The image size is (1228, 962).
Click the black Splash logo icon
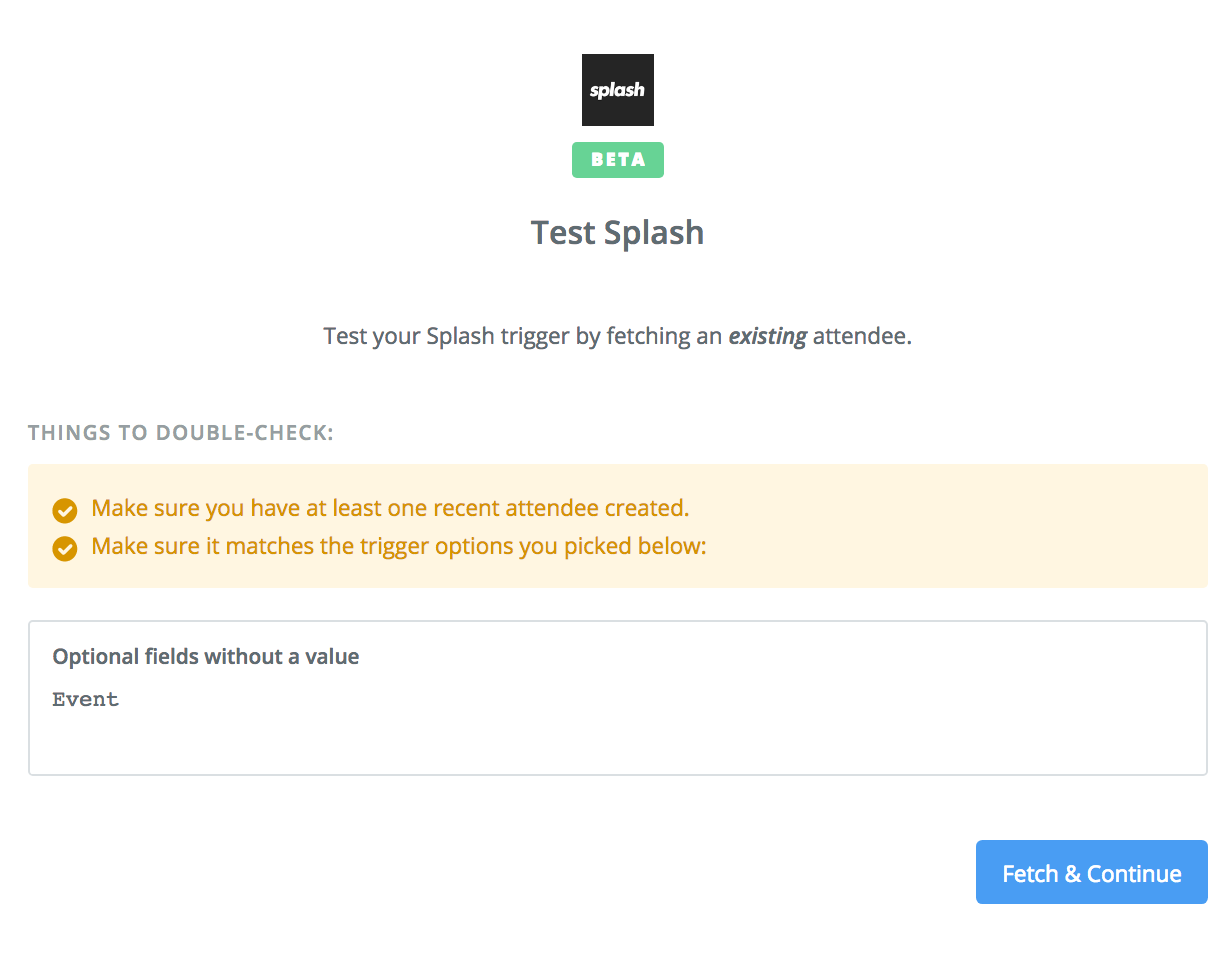618,90
